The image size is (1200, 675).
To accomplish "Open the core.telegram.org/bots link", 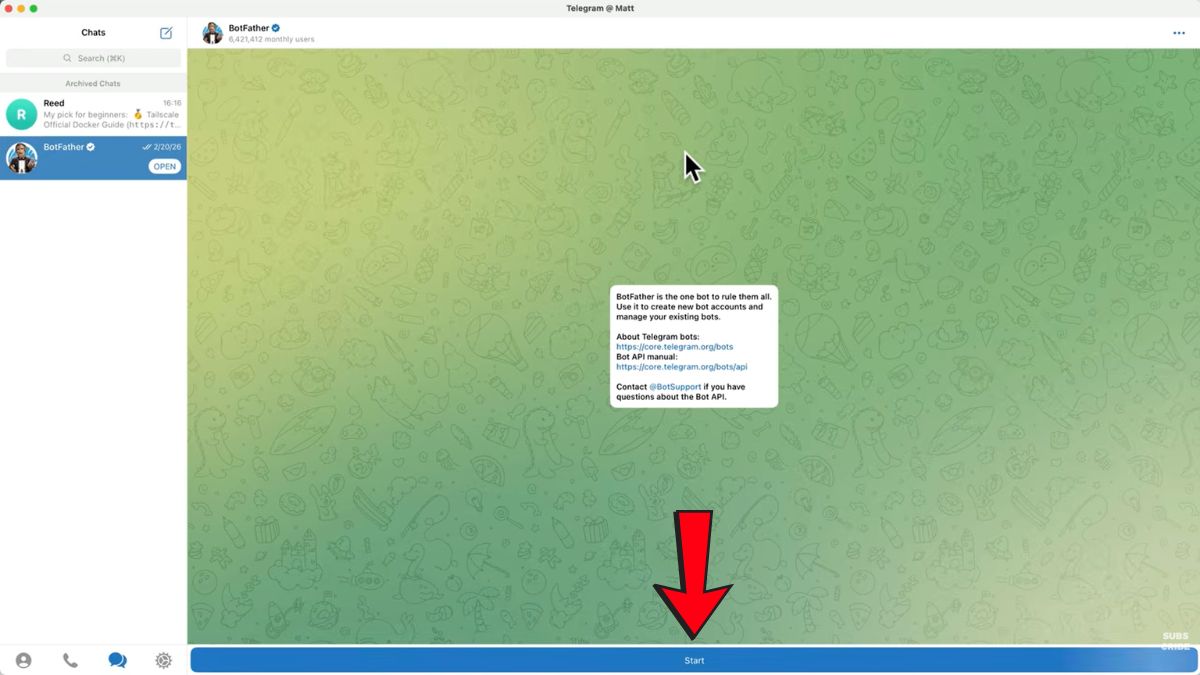I will pos(674,347).
